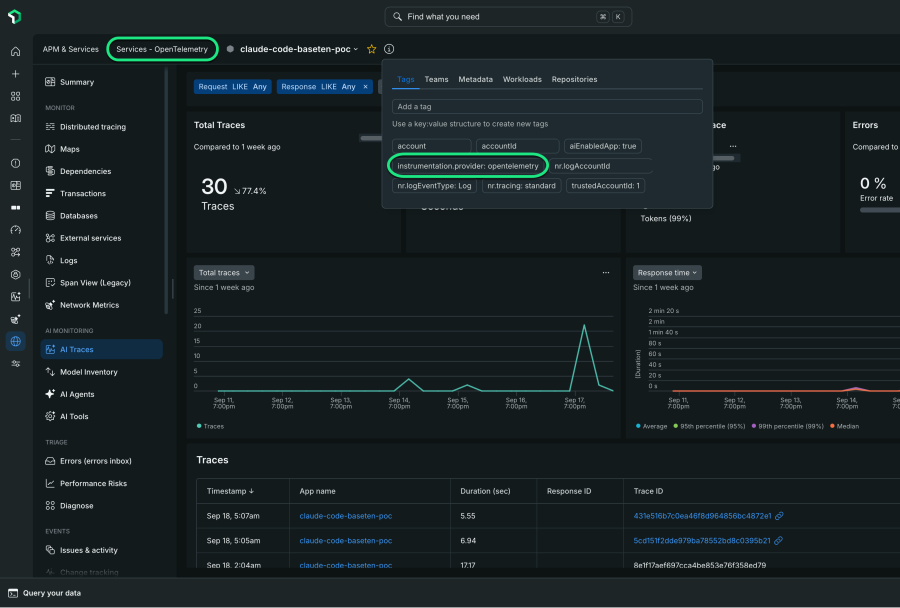Click the Response ID column header
The width and height of the screenshot is (900, 608).
(x=569, y=491)
